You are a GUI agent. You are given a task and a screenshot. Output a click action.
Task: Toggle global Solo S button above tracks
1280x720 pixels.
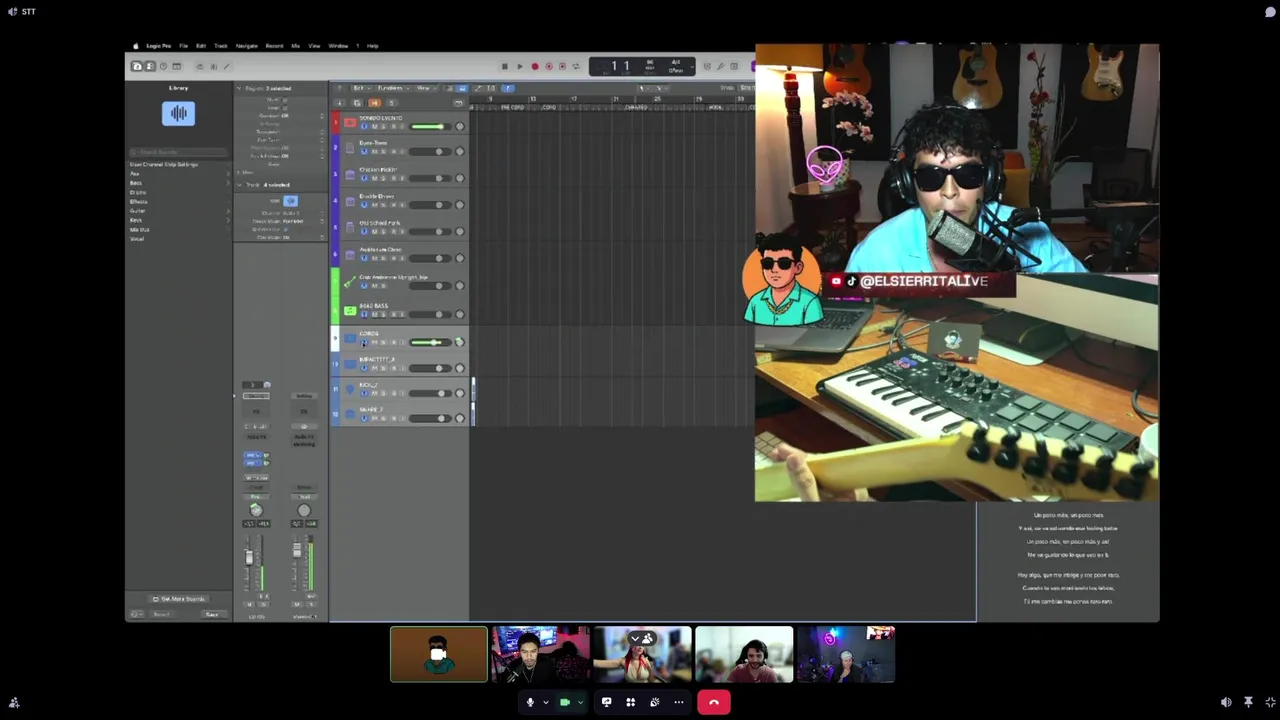[392, 102]
